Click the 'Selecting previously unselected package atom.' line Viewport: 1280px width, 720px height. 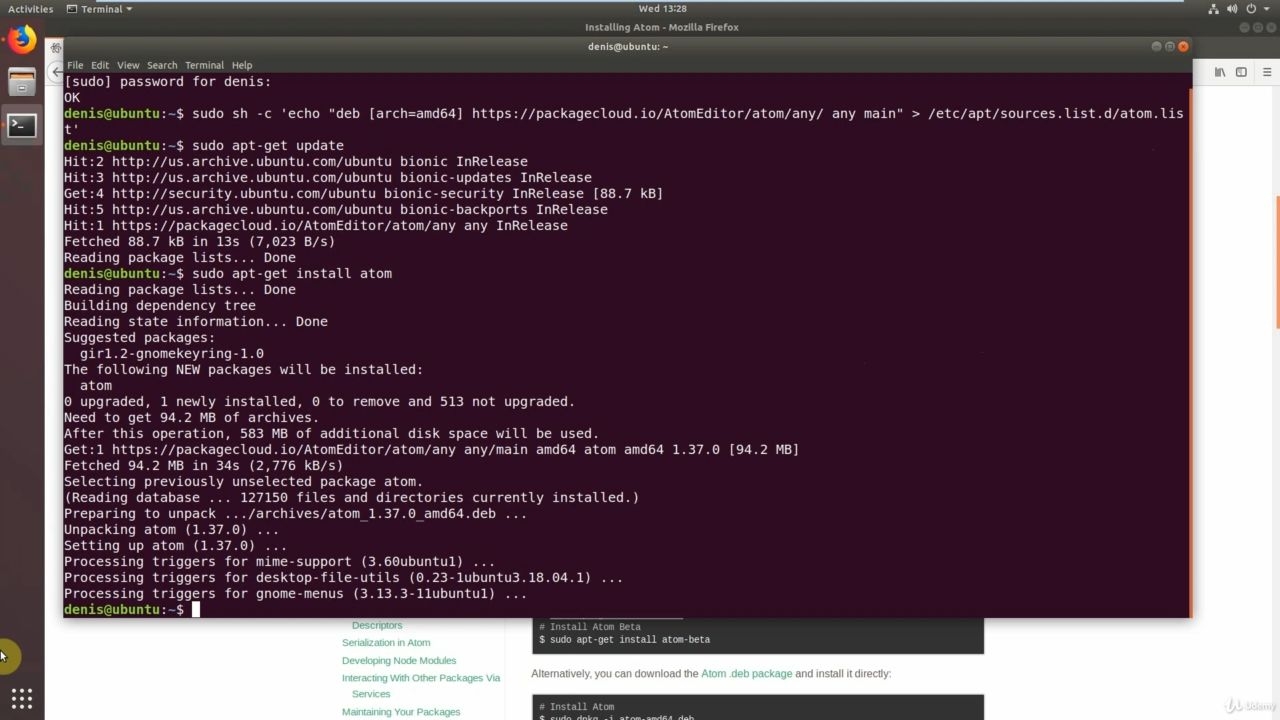244,482
